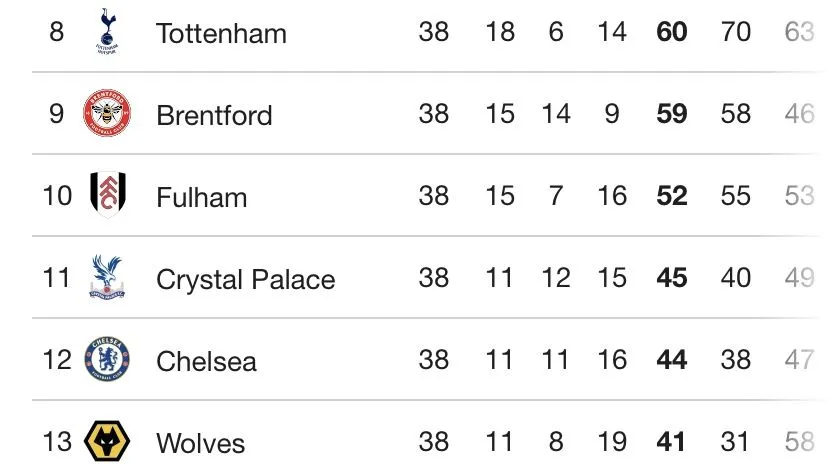Open the Wolves team name link
Viewport: 828px width, 464px height.
coord(200,442)
